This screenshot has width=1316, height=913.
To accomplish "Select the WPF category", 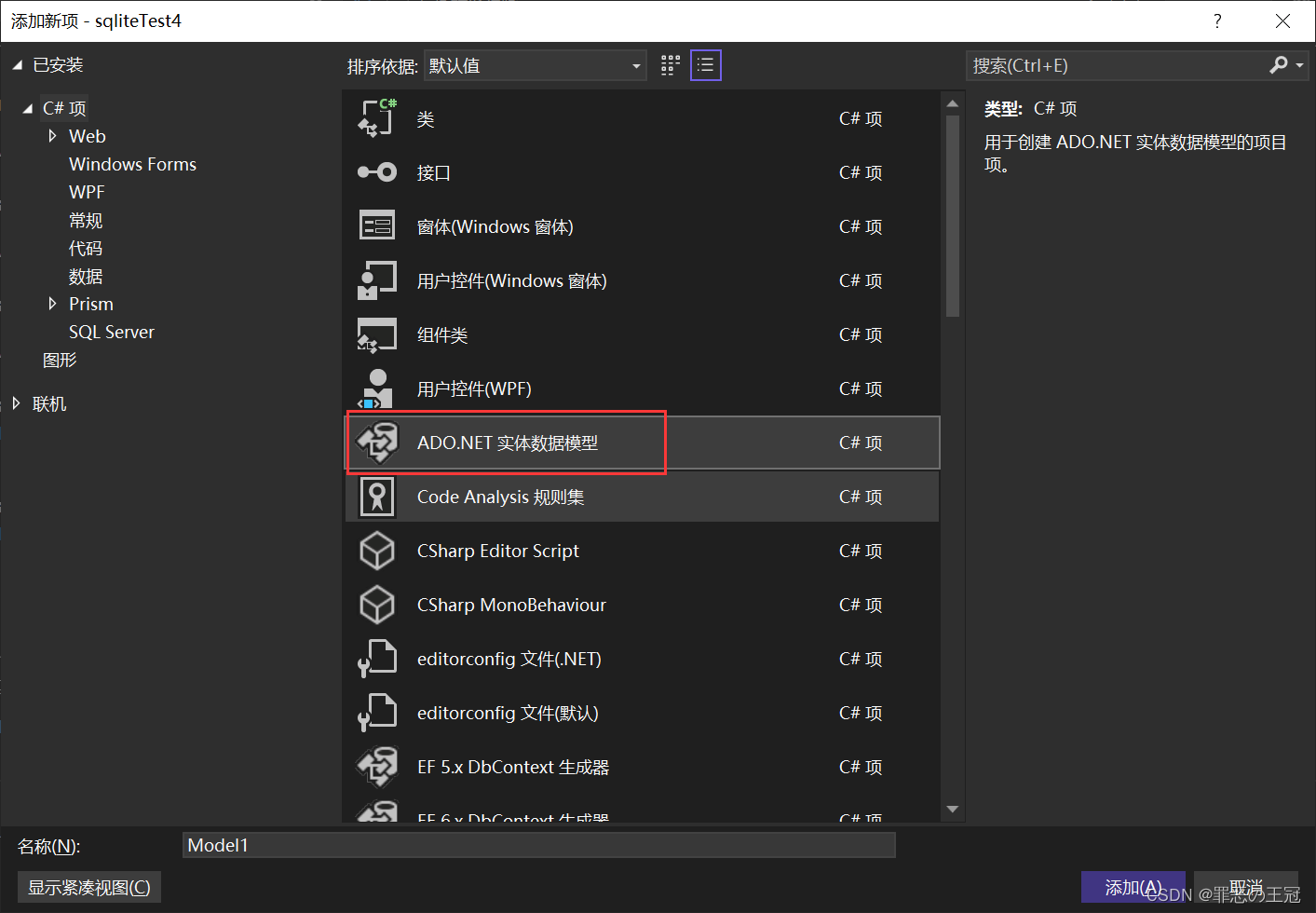I will pos(87,192).
